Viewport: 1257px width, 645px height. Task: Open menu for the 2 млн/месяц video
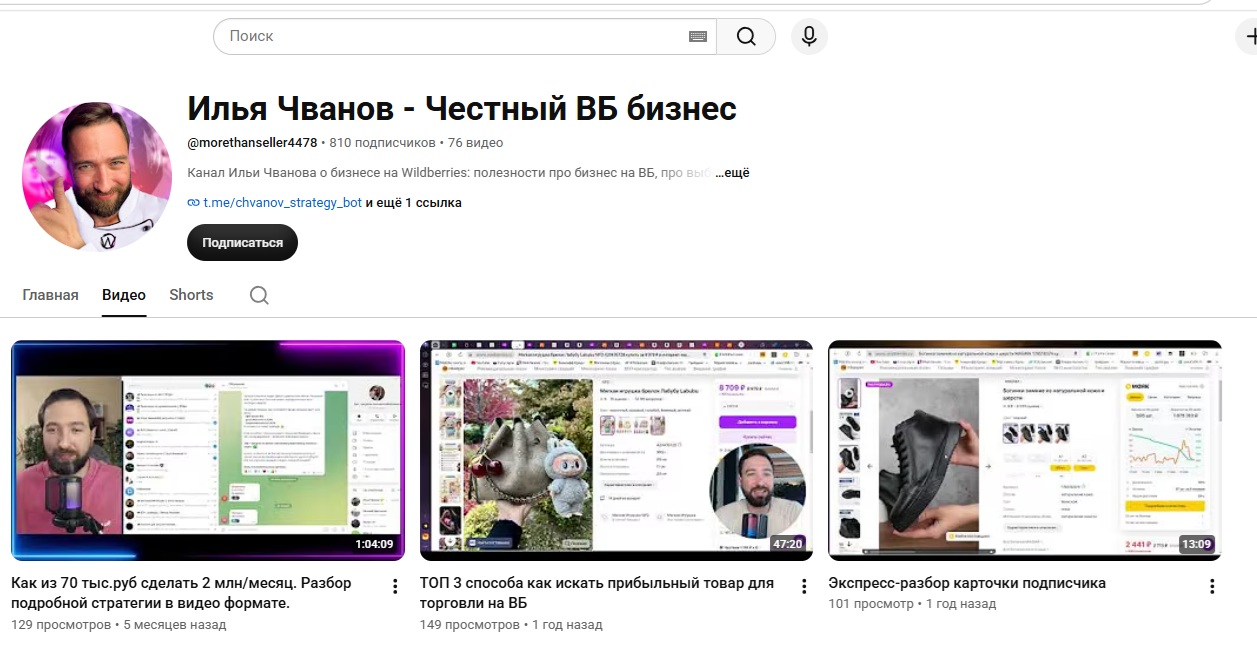point(395,586)
